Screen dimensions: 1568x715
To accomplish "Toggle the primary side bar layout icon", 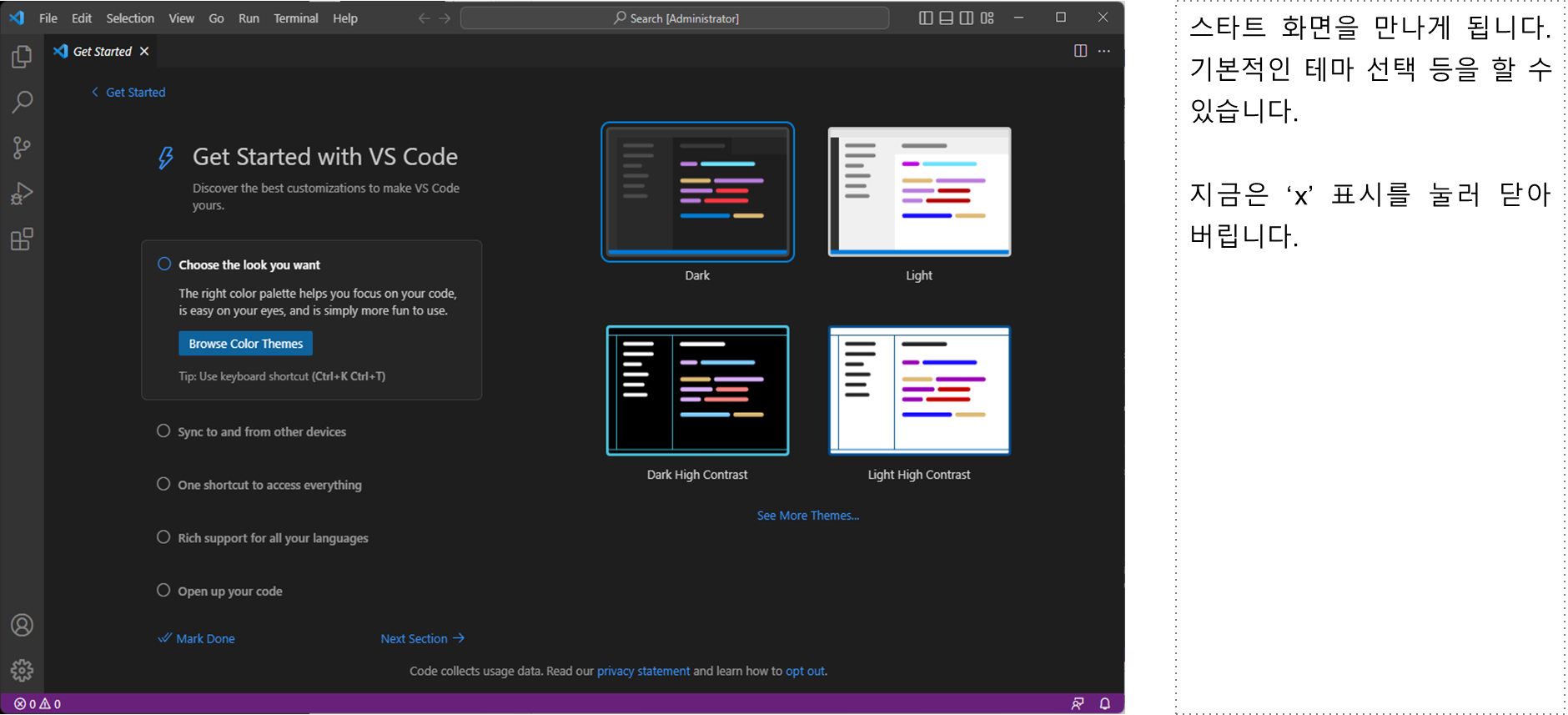I will pos(926,18).
